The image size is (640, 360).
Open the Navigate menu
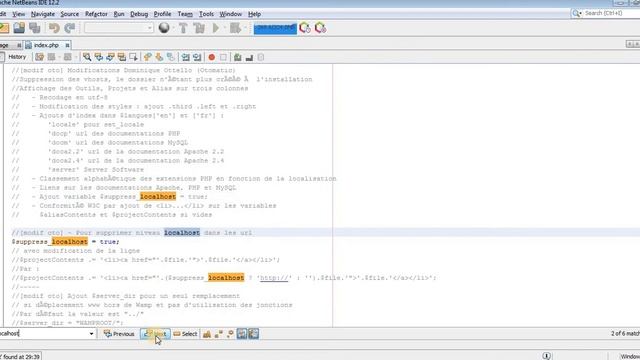point(42,14)
